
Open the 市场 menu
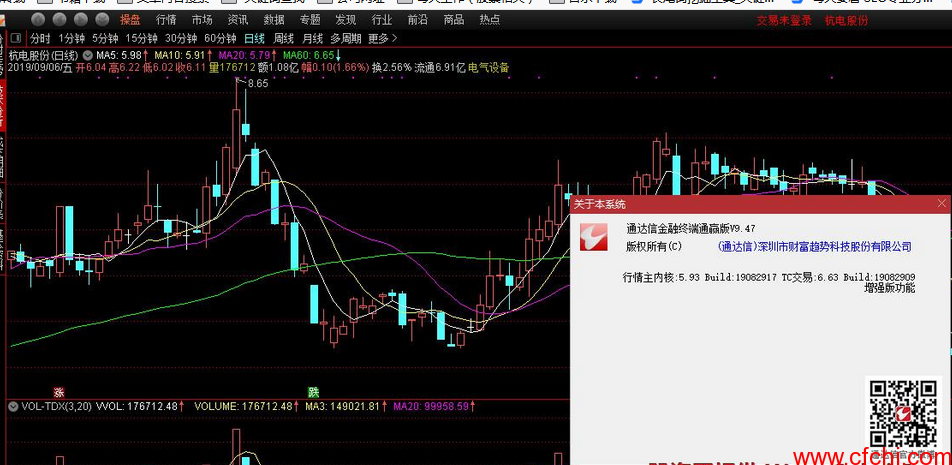202,19
